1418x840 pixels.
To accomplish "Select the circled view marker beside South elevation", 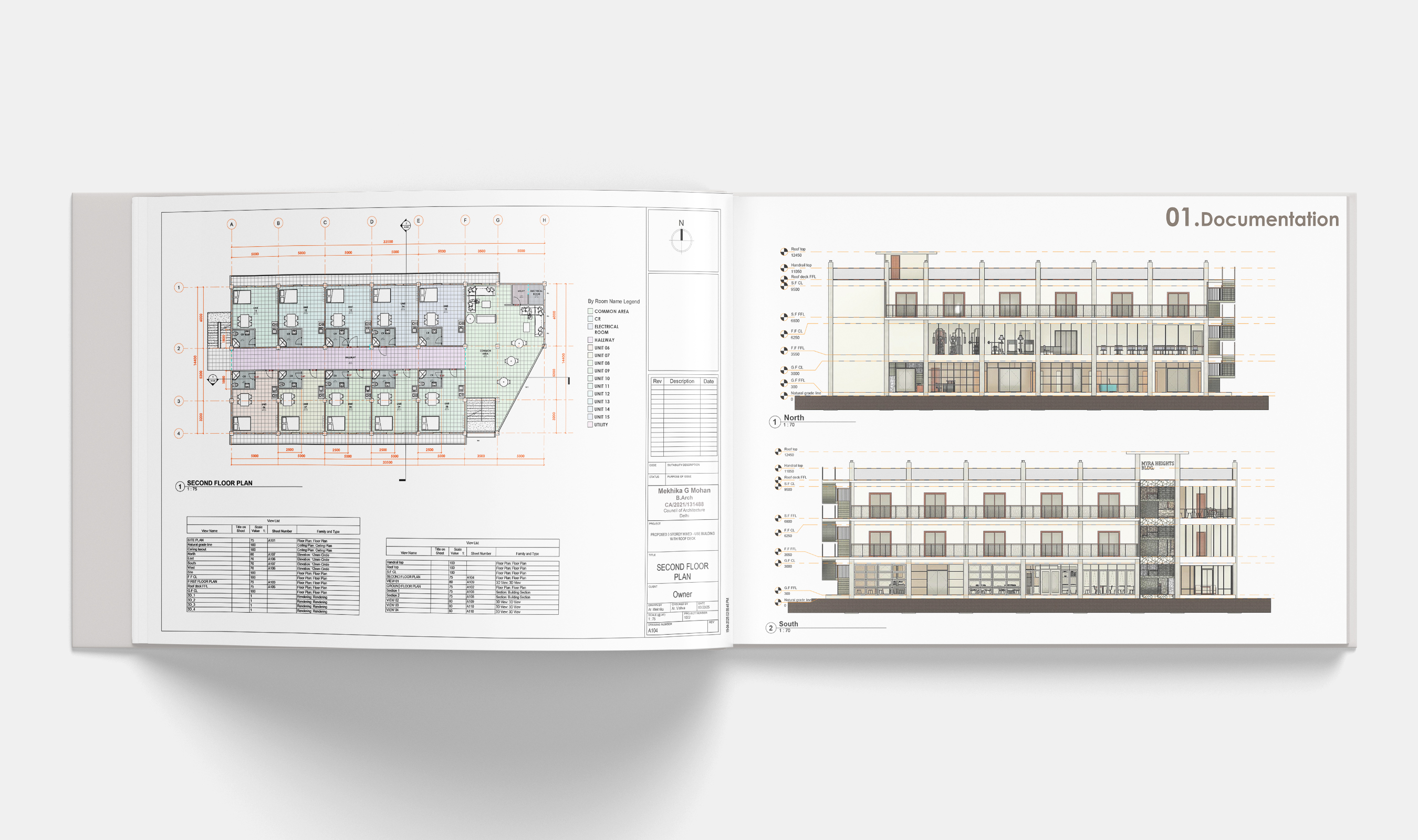I will click(x=771, y=628).
